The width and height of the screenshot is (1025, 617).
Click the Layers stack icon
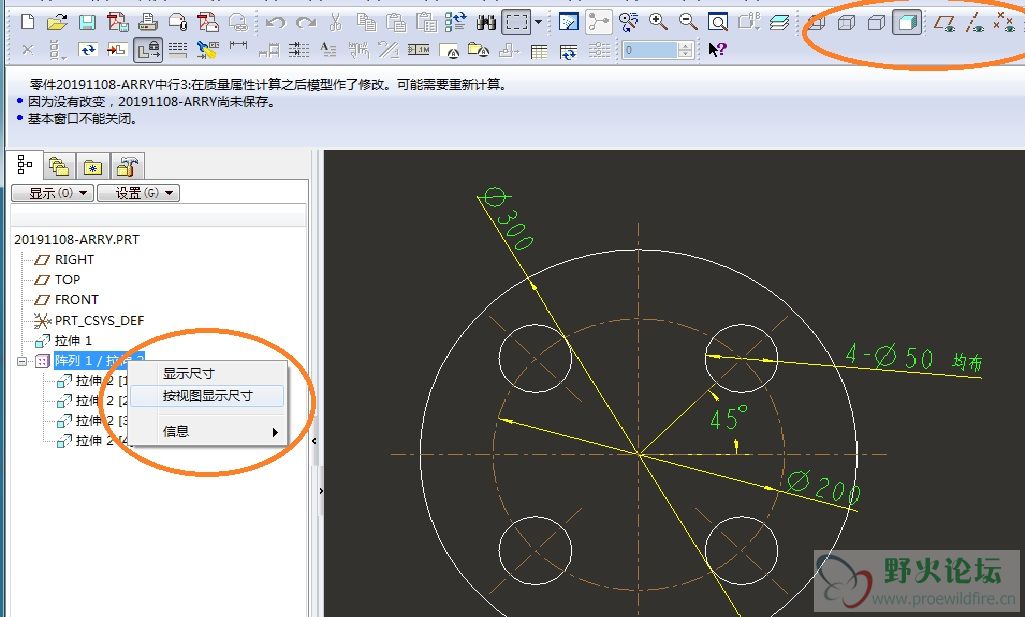[779, 22]
